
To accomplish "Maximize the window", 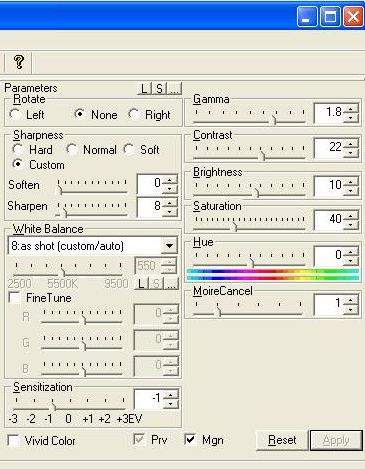I will 330,17.
